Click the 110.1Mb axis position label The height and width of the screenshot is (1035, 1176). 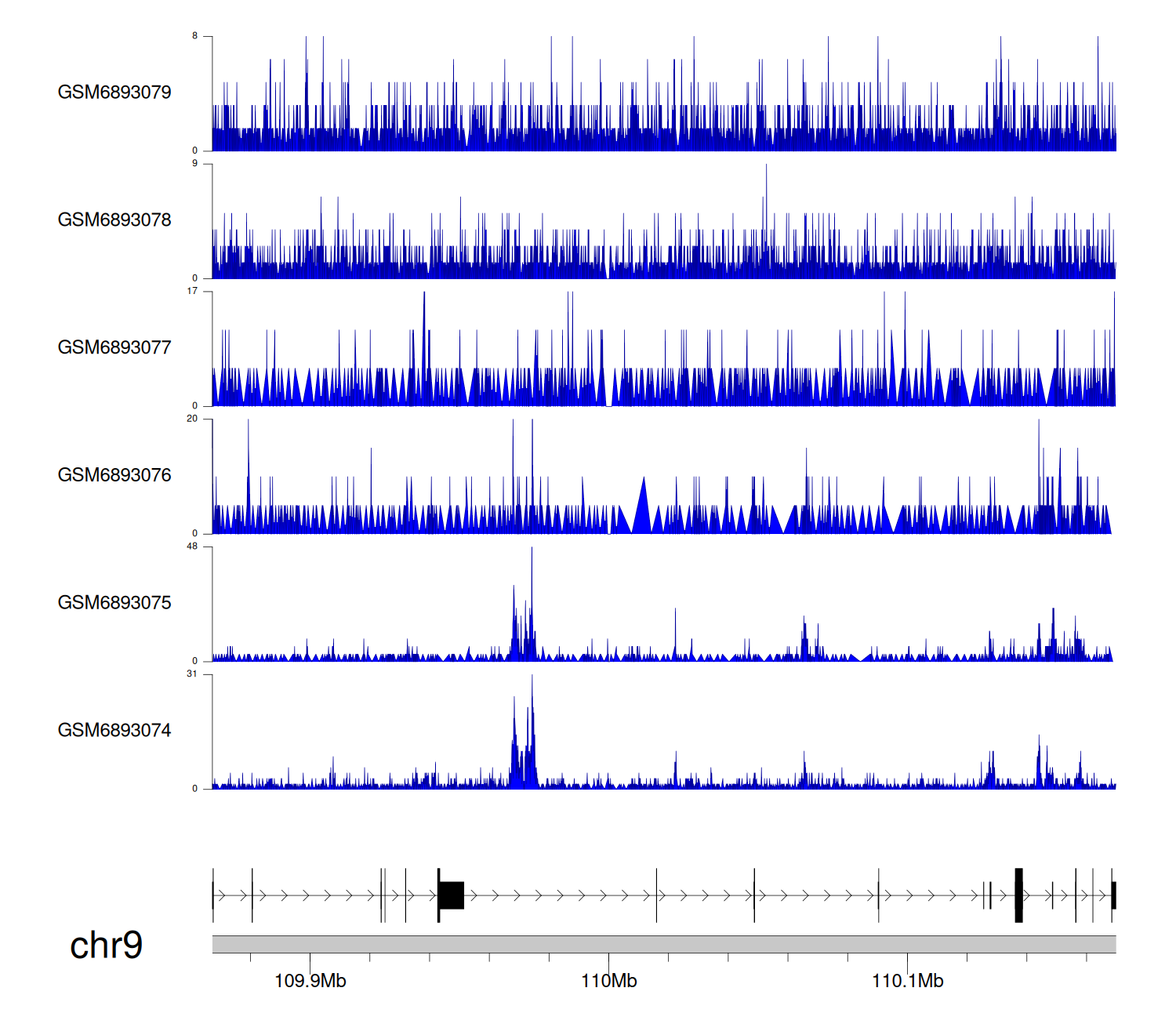click(907, 981)
